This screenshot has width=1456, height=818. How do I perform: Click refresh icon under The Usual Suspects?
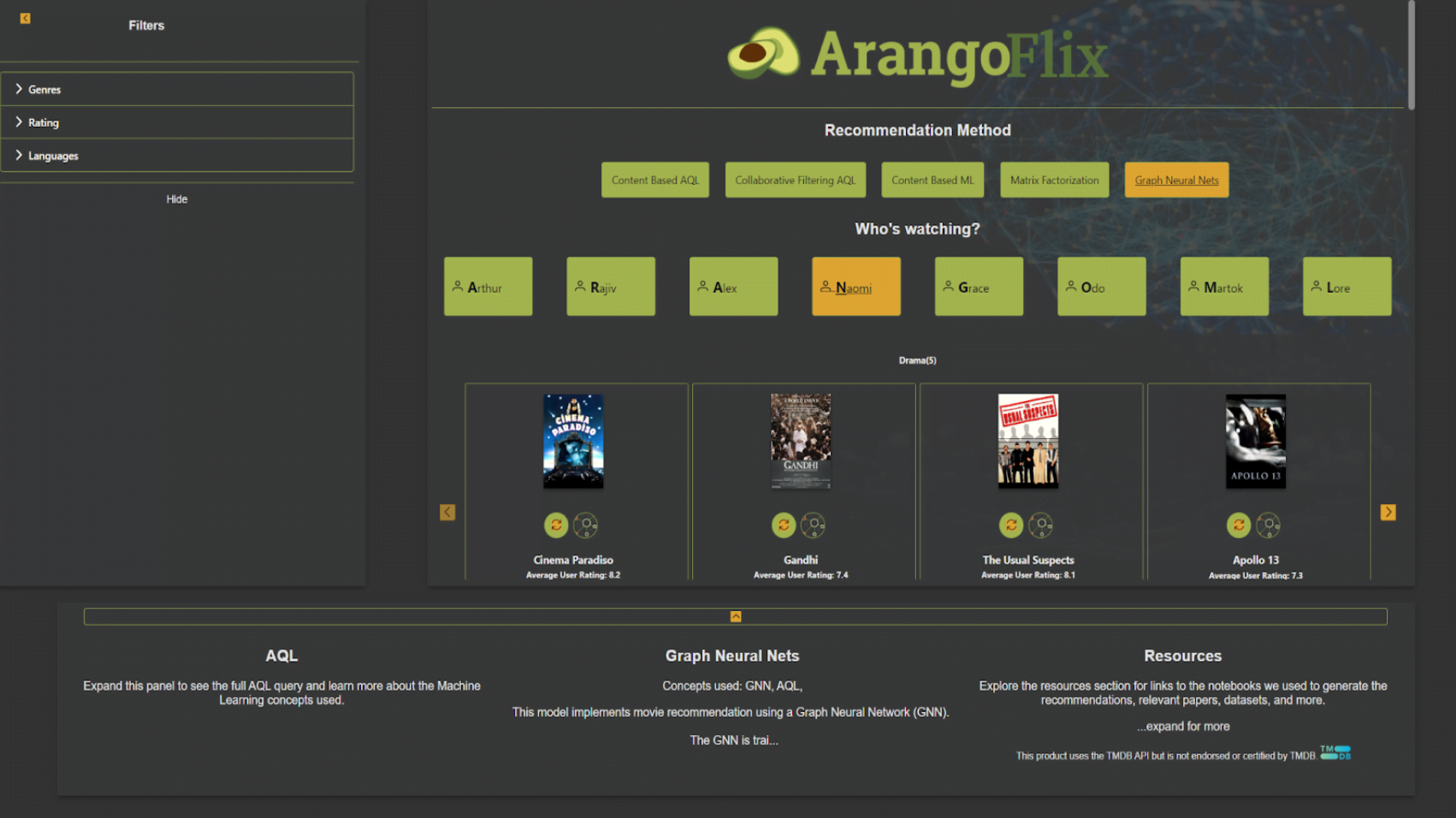click(1011, 525)
